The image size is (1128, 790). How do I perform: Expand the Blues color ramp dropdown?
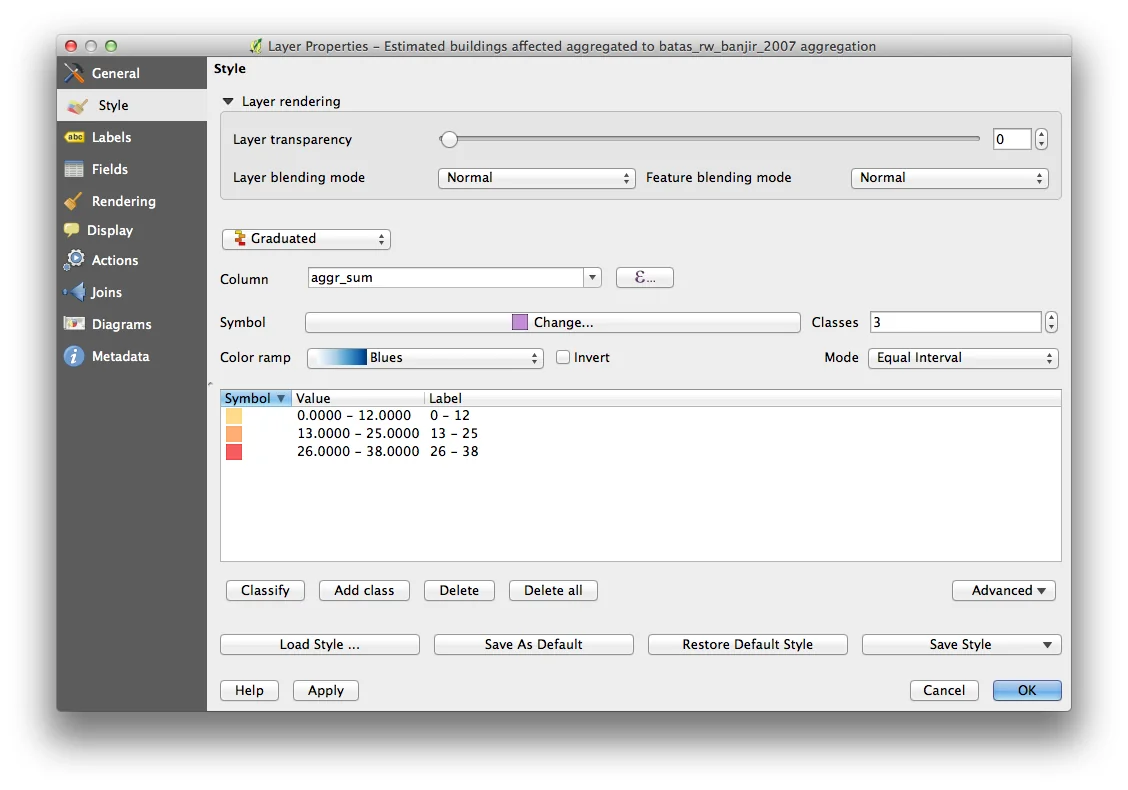(425, 358)
